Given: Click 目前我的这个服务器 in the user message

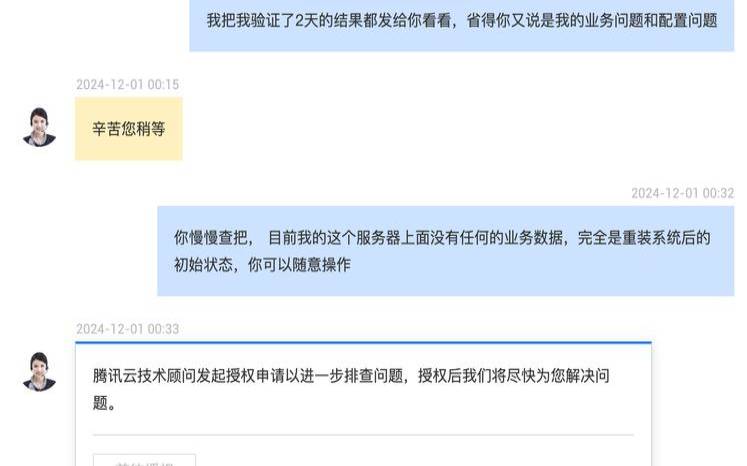Looking at the screenshot, I should tap(334, 237).
